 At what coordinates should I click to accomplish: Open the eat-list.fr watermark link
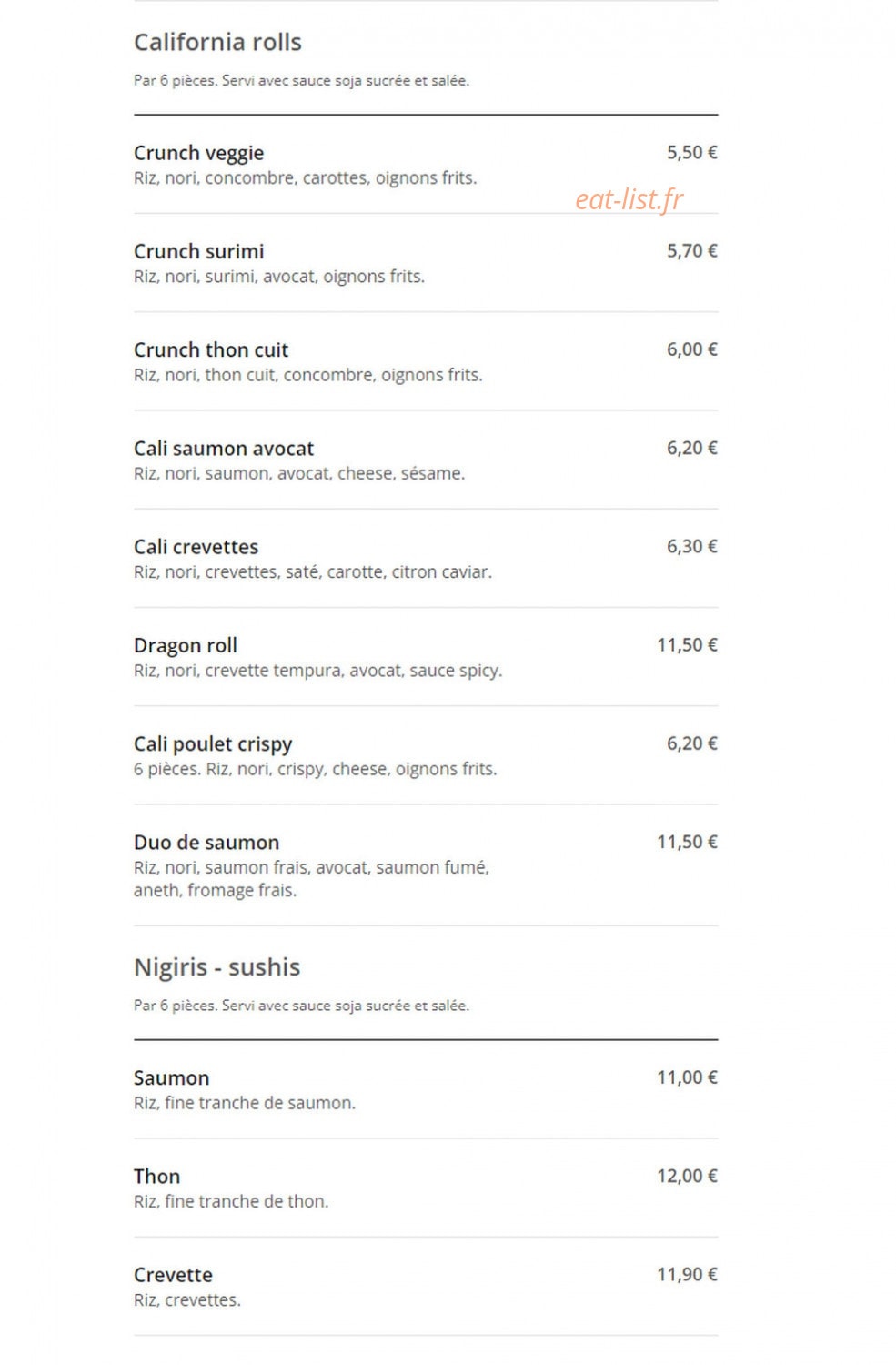tap(629, 199)
